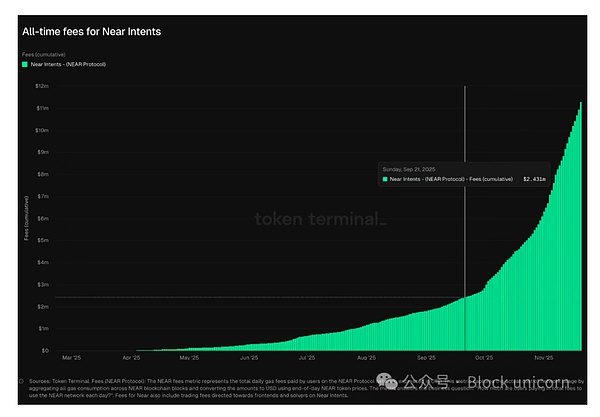Select the Mar '25 x-axis label

click(x=72, y=357)
